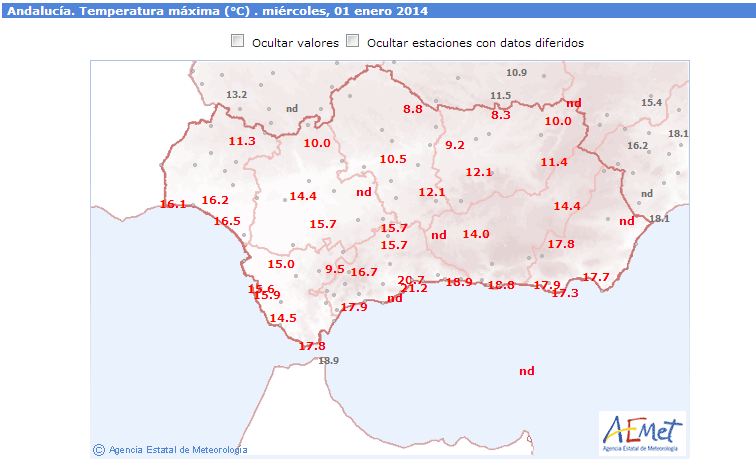Click the 8.8 station value in the north

pos(413,109)
